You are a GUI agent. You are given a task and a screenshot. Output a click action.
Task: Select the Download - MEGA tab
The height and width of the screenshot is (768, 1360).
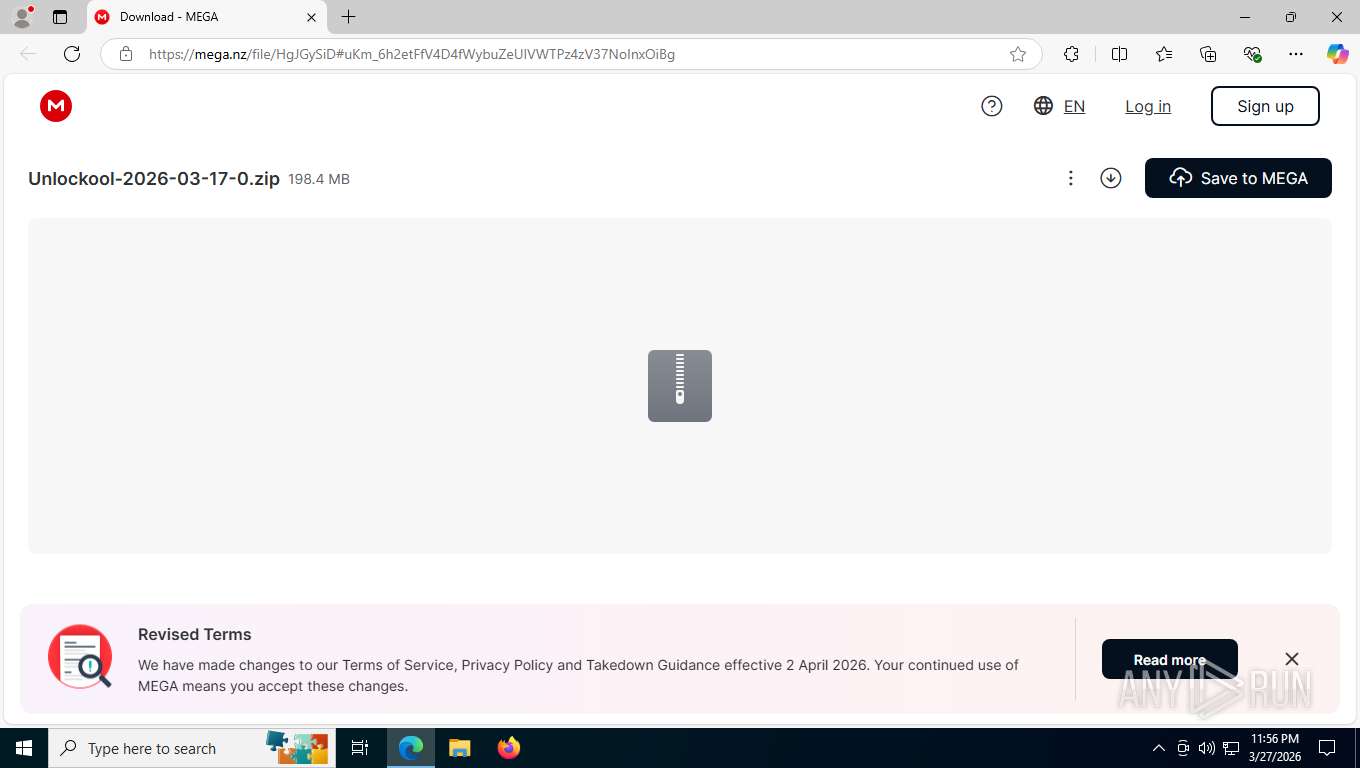207,17
